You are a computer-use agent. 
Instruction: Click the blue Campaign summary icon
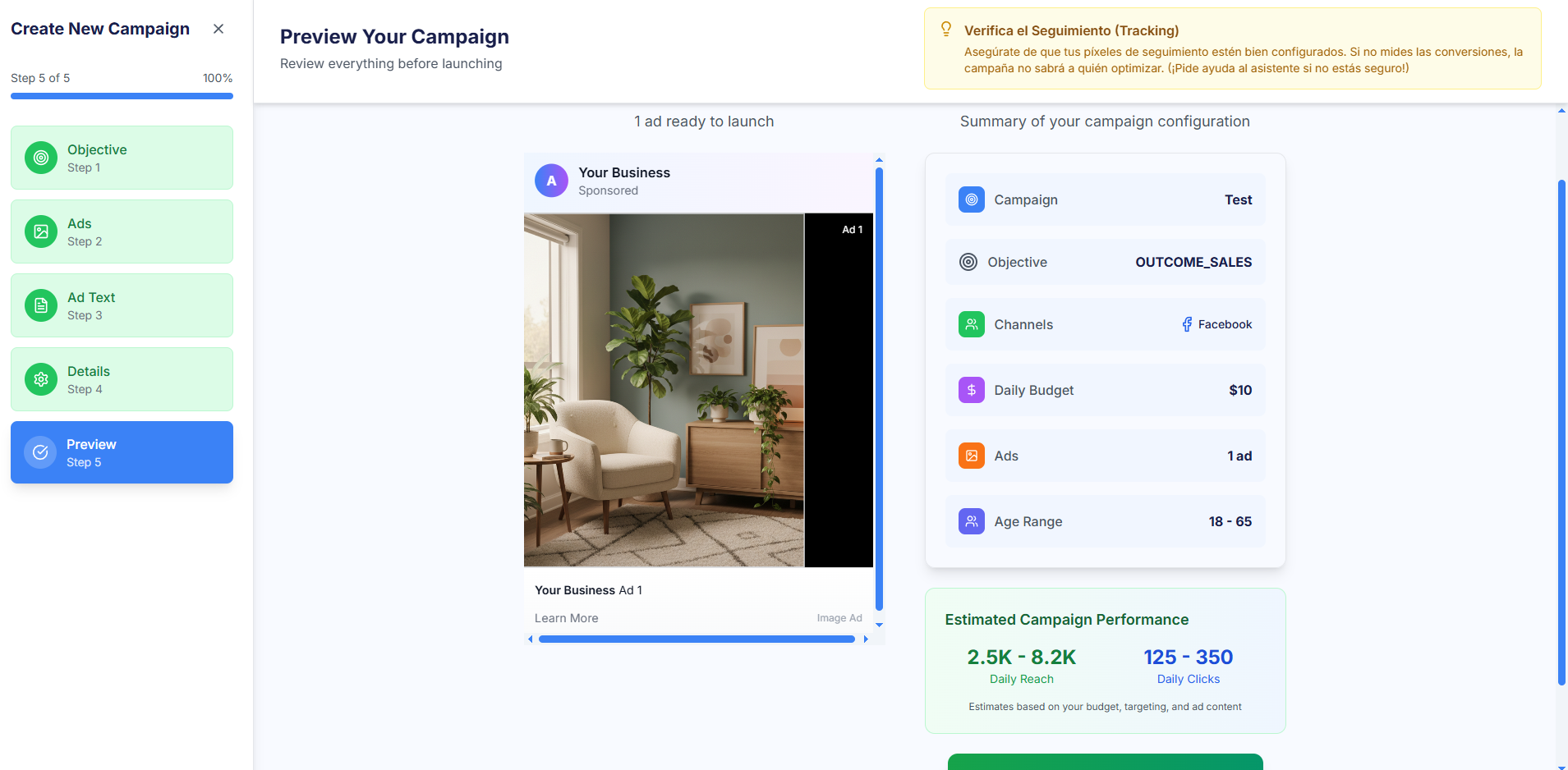click(x=971, y=199)
